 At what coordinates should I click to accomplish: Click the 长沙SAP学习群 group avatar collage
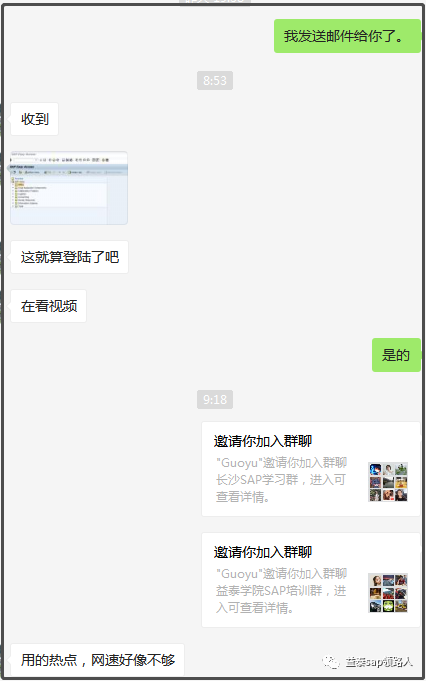point(388,482)
